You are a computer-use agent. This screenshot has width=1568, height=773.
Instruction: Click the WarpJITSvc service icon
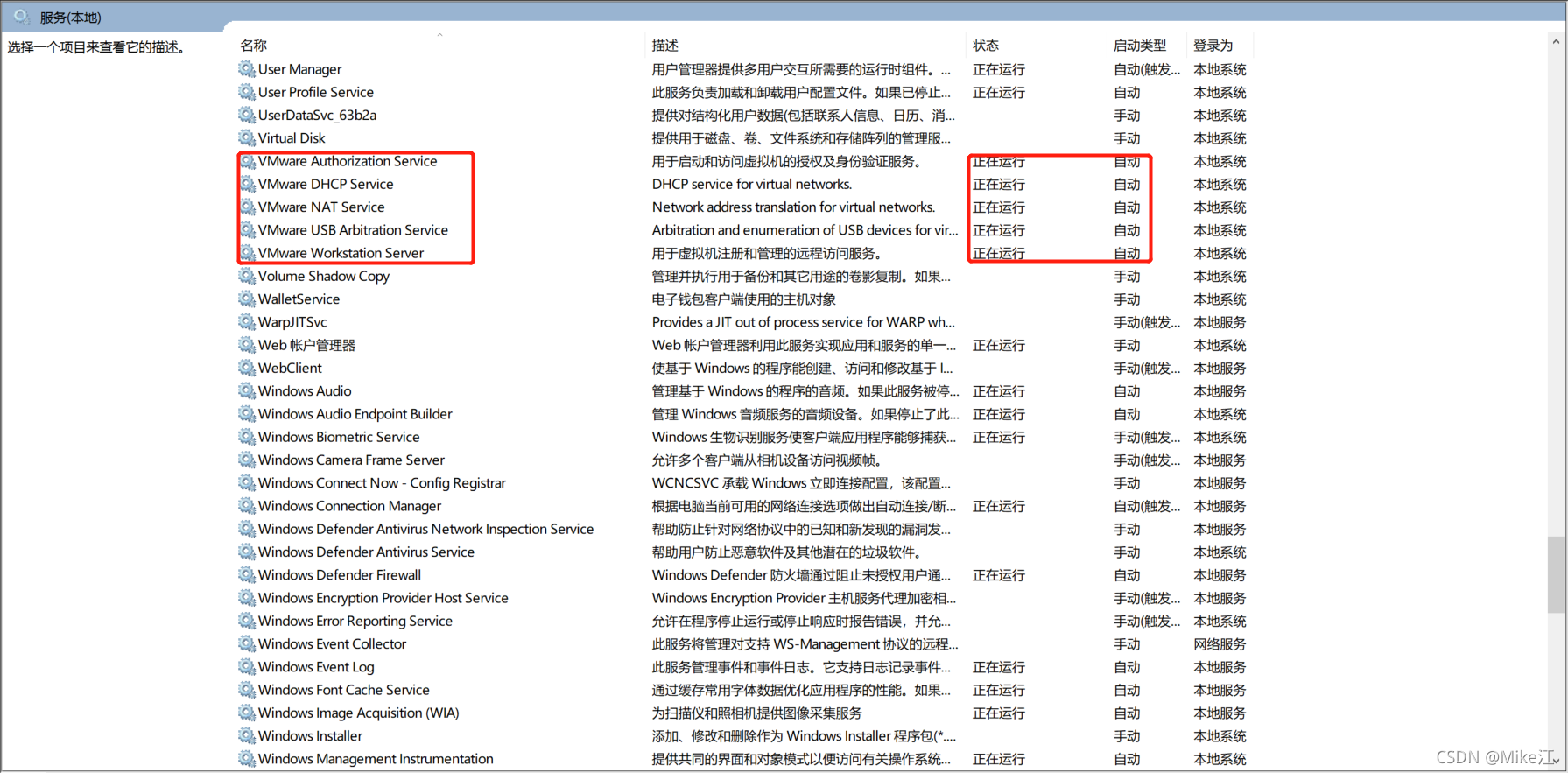pyautogui.click(x=246, y=321)
